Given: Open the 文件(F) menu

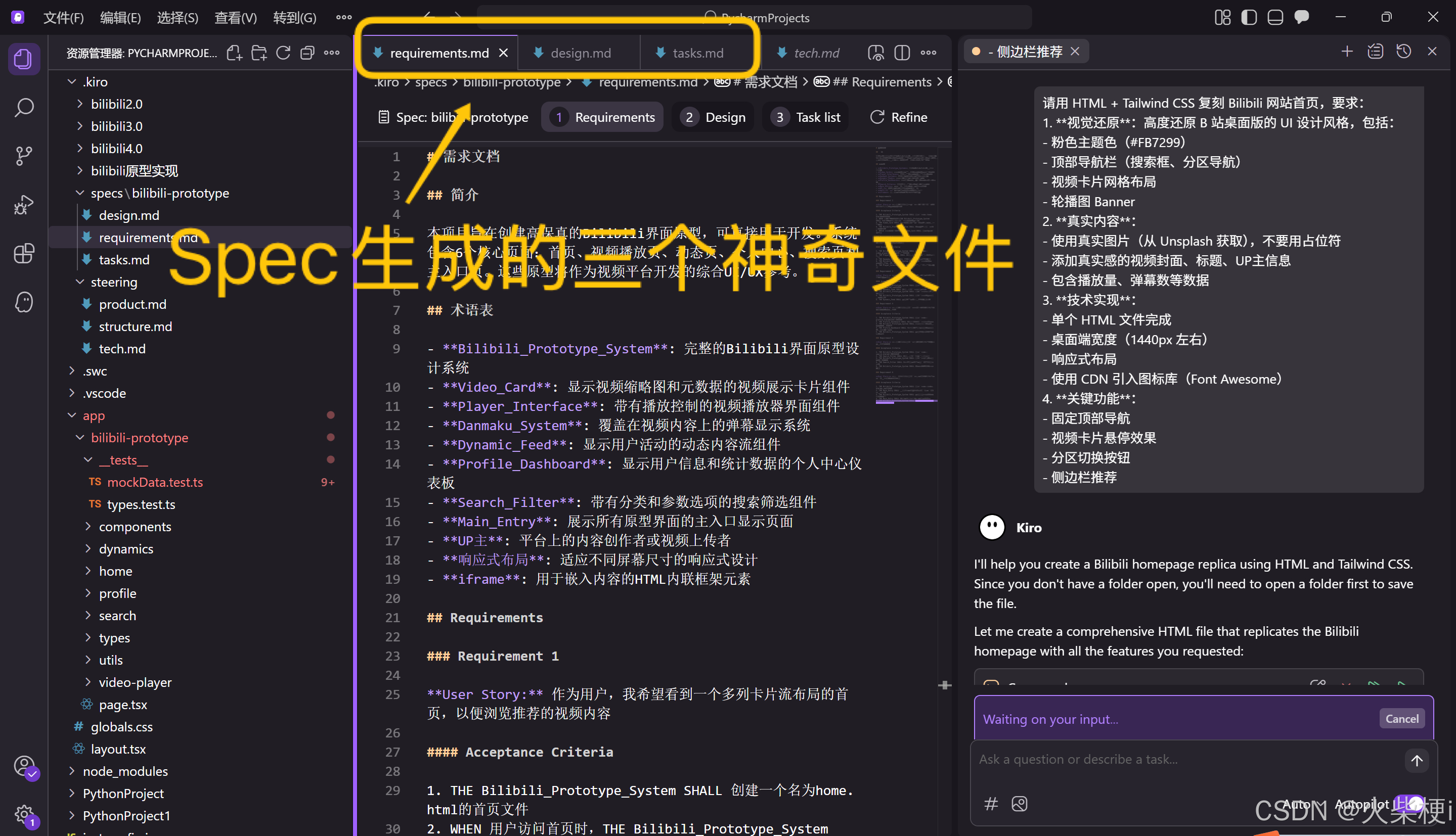Looking at the screenshot, I should [x=63, y=17].
